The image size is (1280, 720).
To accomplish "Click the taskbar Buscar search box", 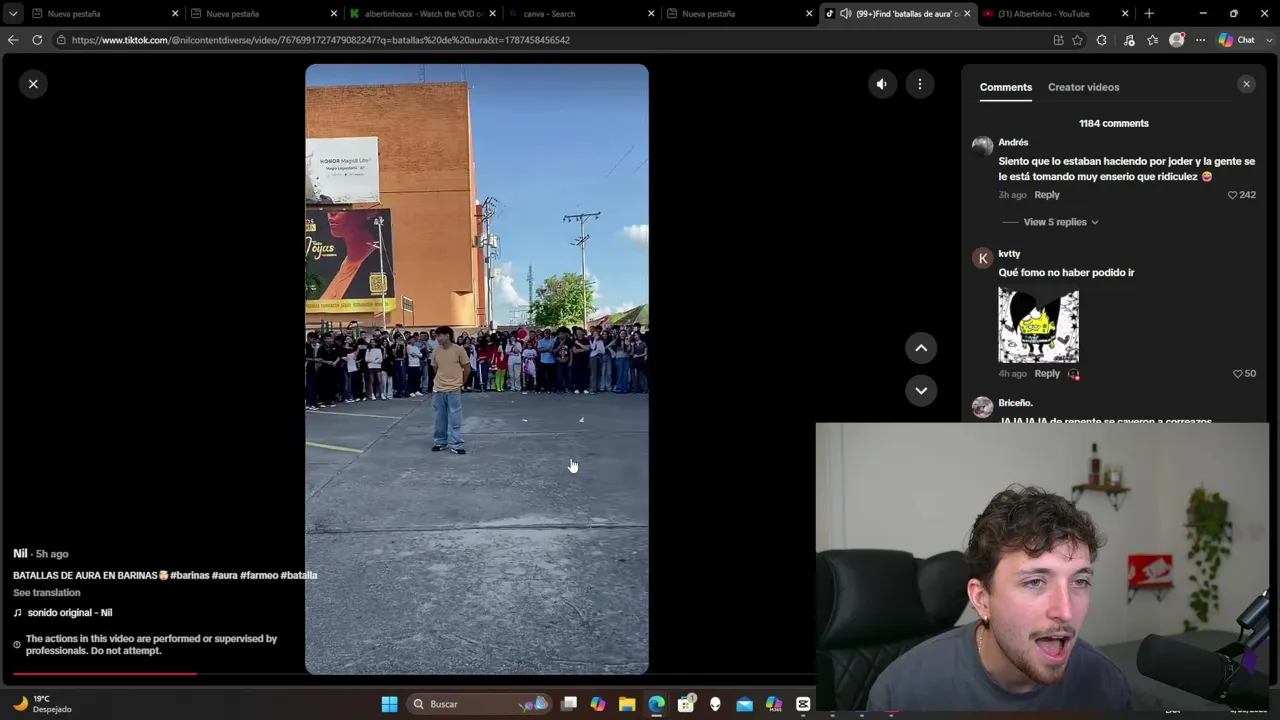I will 480,704.
